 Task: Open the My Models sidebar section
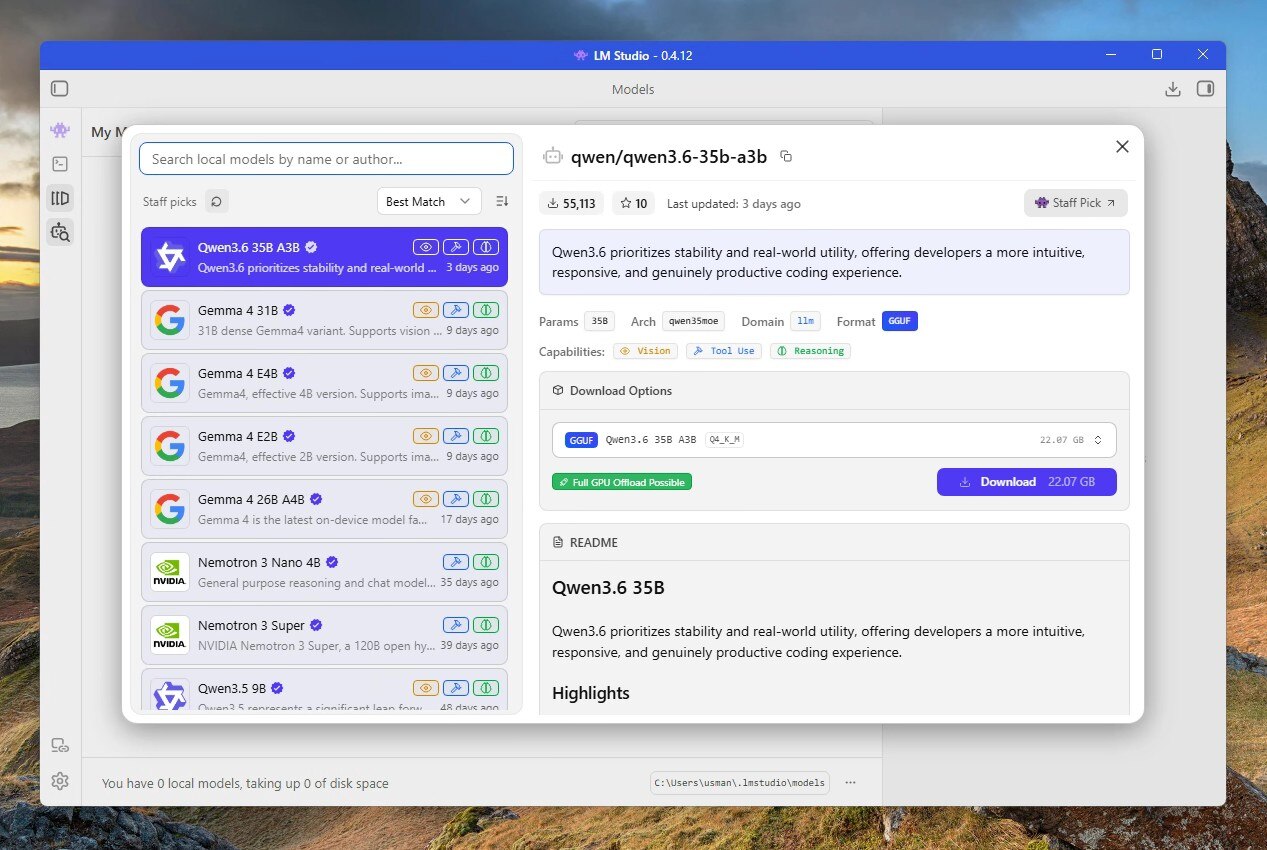pos(59,197)
